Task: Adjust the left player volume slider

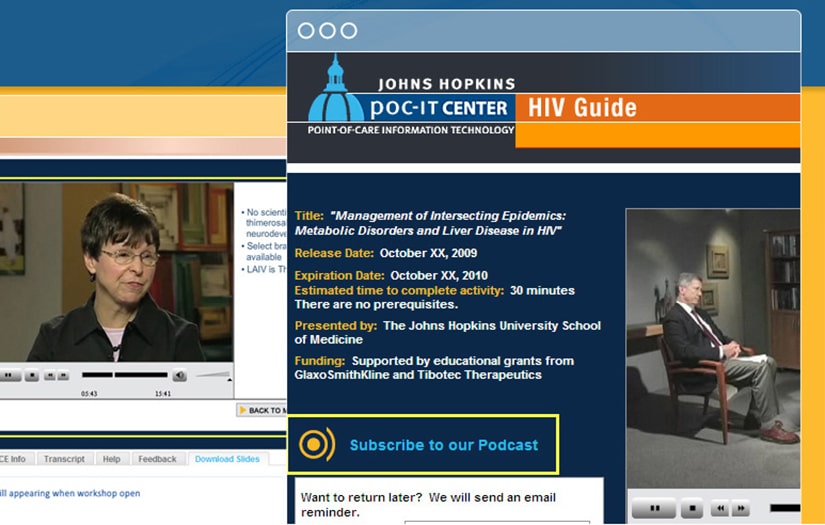Action: [x=213, y=375]
